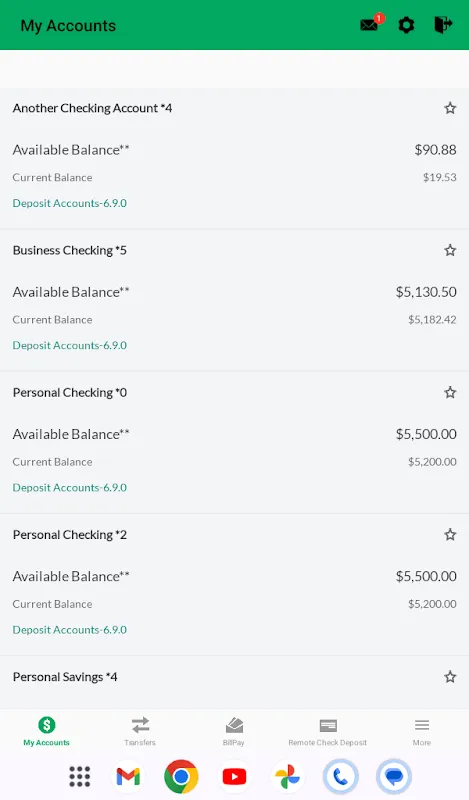Viewport: 469px width, 800px height.
Task: Open Deposit Accounts-6.9.0 link under Business Checking
Action: pos(70,345)
